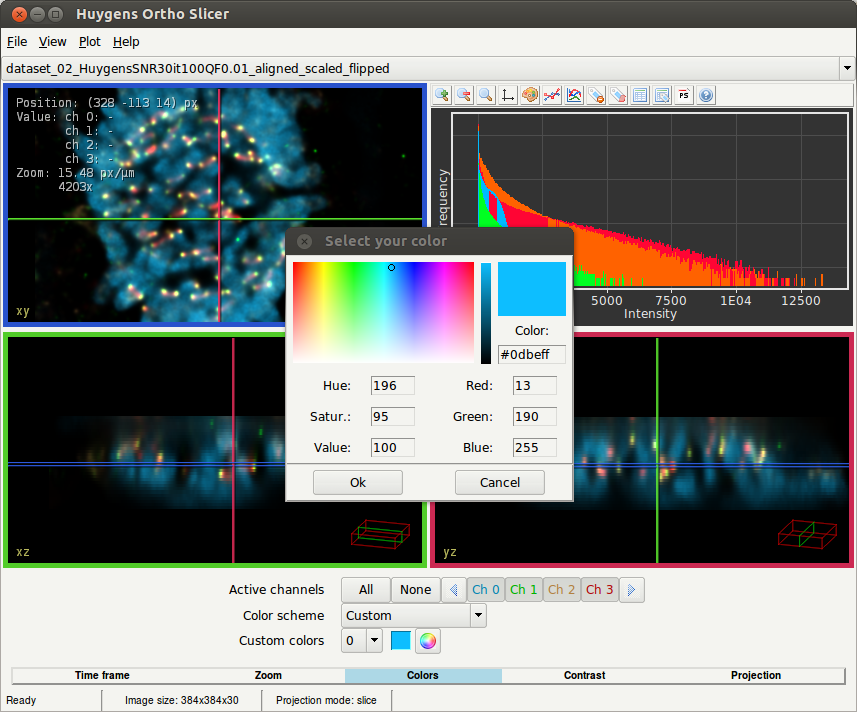Toggle channel Ch 1 visibility
Viewport: 857px width, 712px height.
523,590
